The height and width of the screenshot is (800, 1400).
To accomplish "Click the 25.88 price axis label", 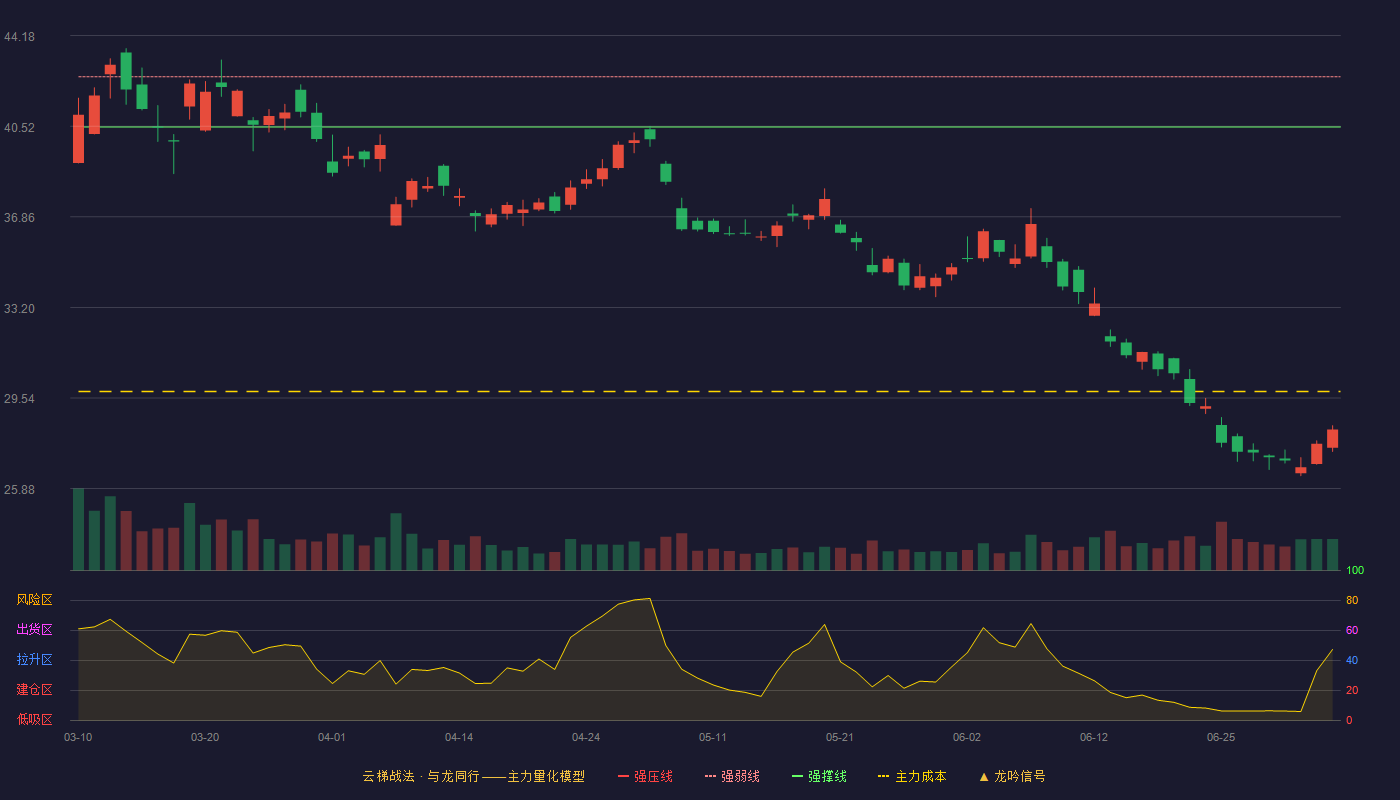I will click(19, 490).
